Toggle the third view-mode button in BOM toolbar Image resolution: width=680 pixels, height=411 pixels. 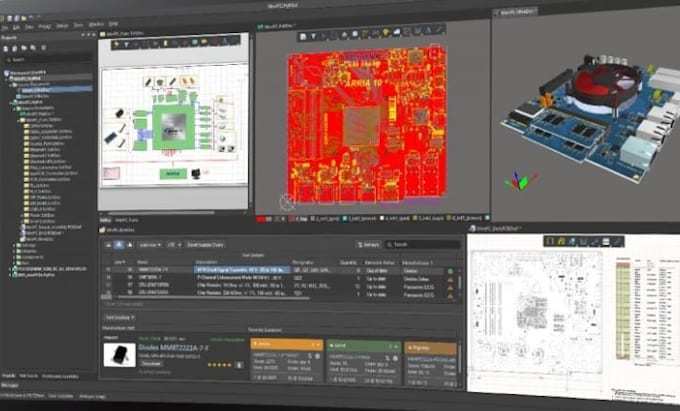point(129,245)
